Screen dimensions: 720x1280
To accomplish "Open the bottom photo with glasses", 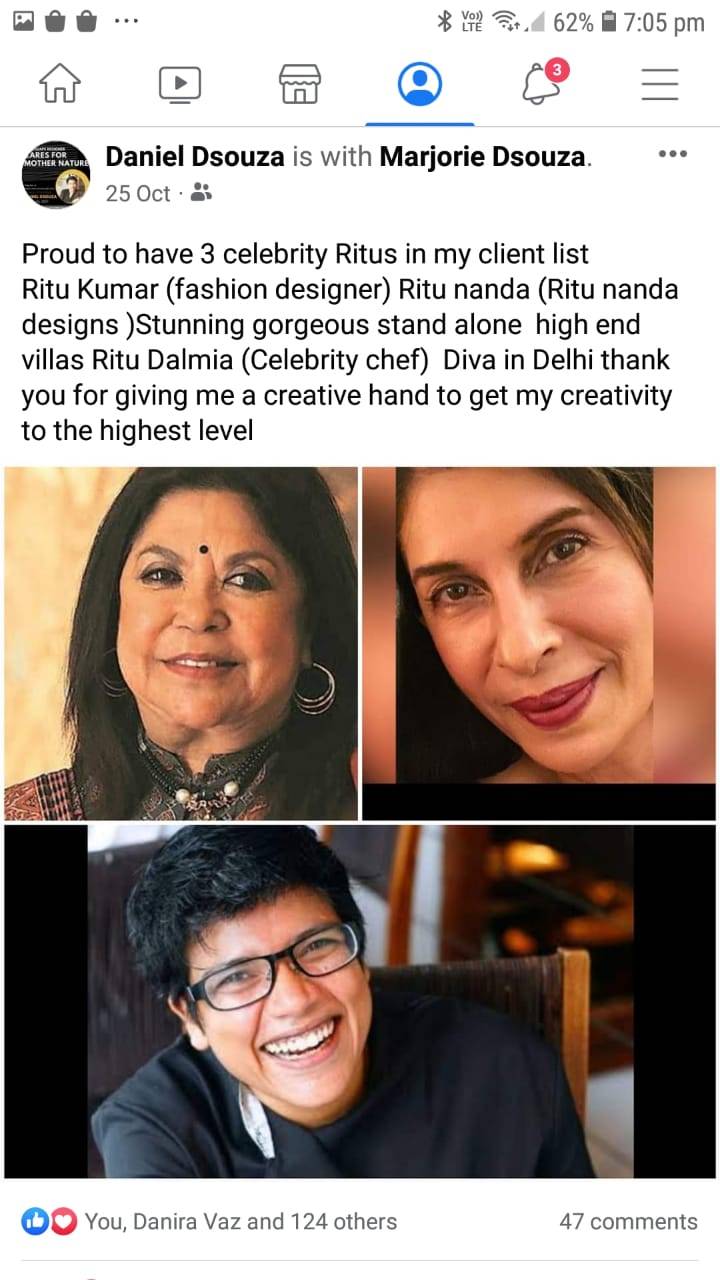I will coord(360,1001).
